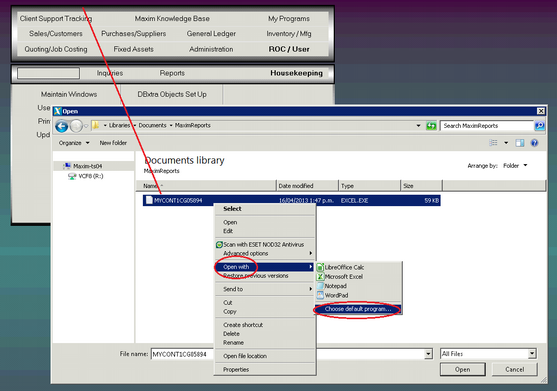The height and width of the screenshot is (391, 557).
Task: Click the VCFB (R:) drive icon
Action: pyautogui.click(x=72, y=176)
